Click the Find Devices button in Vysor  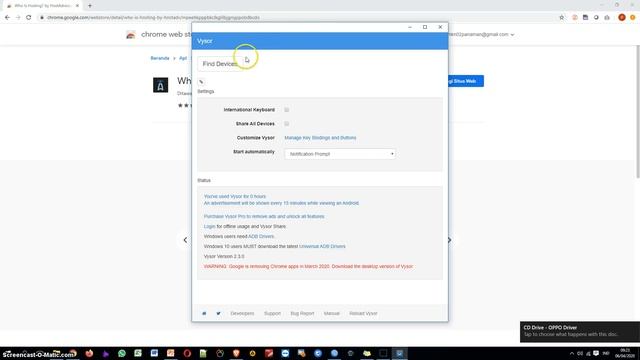pos(220,64)
